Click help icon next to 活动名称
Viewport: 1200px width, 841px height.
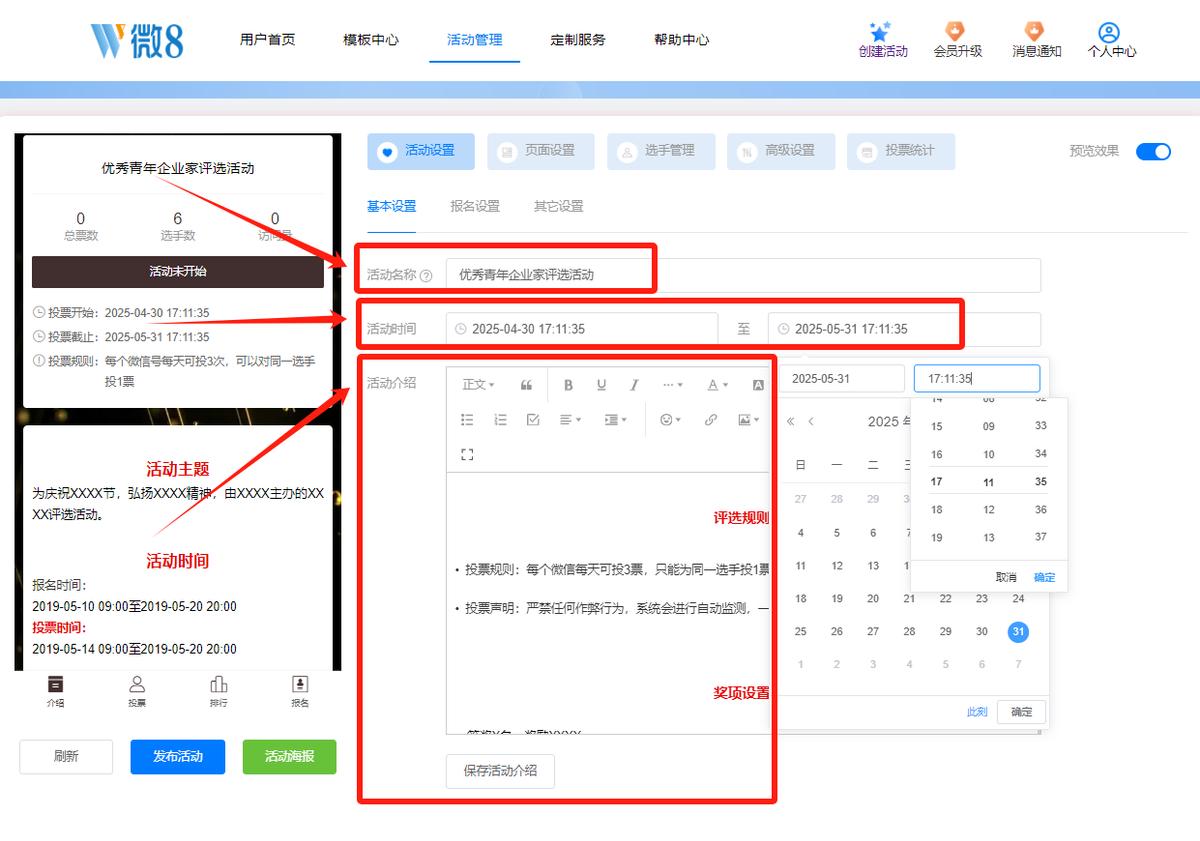click(x=426, y=275)
